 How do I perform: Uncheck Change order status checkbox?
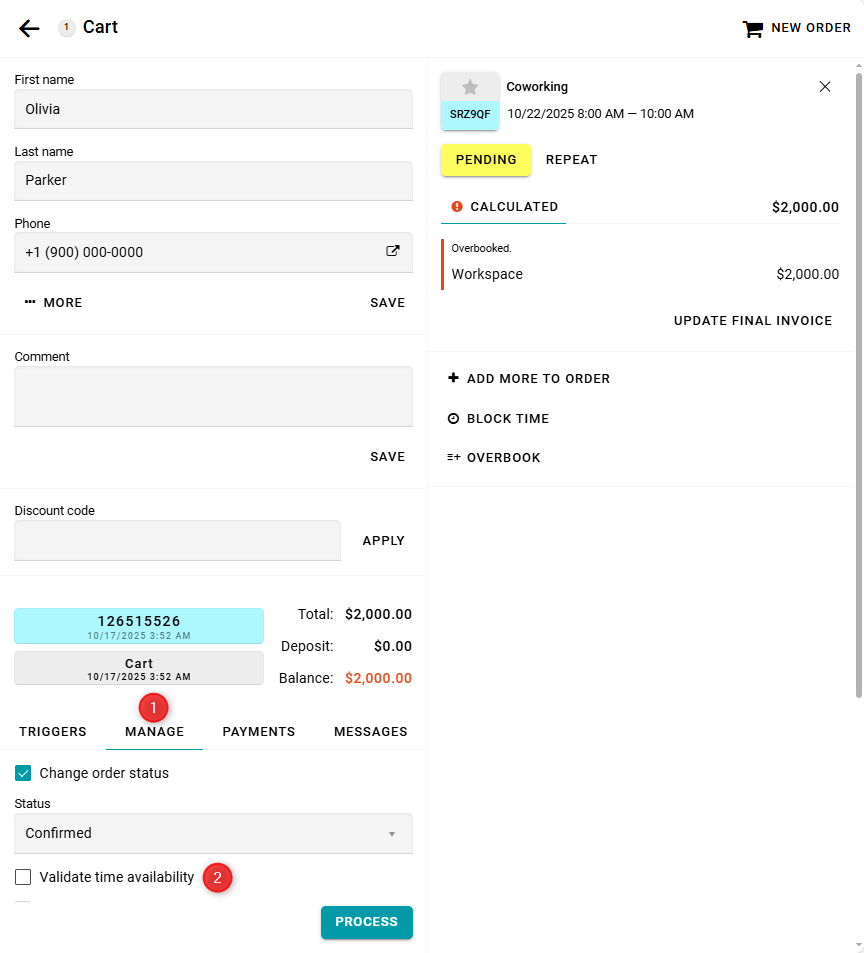[23, 773]
